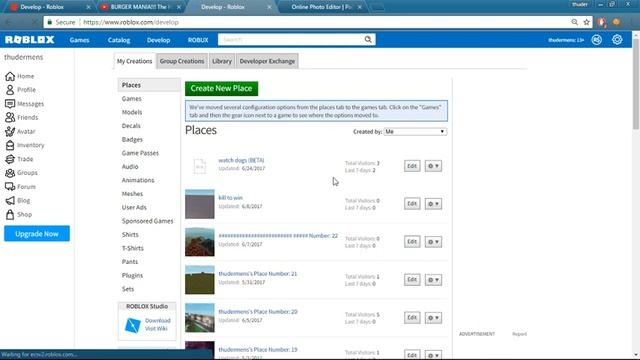
Task: Open the Trade sidebar icon
Action: tap(10, 159)
